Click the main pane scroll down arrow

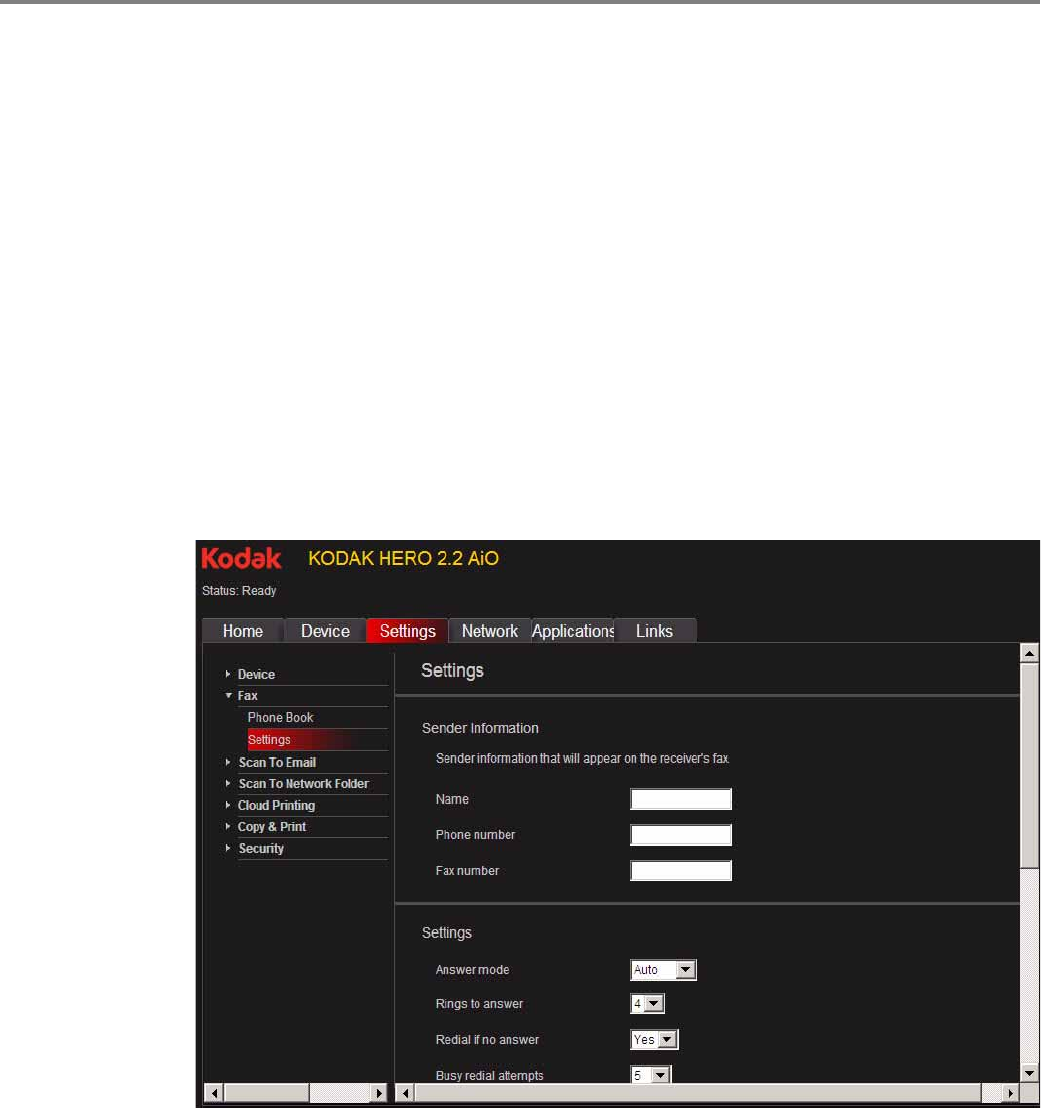coord(1029,1073)
